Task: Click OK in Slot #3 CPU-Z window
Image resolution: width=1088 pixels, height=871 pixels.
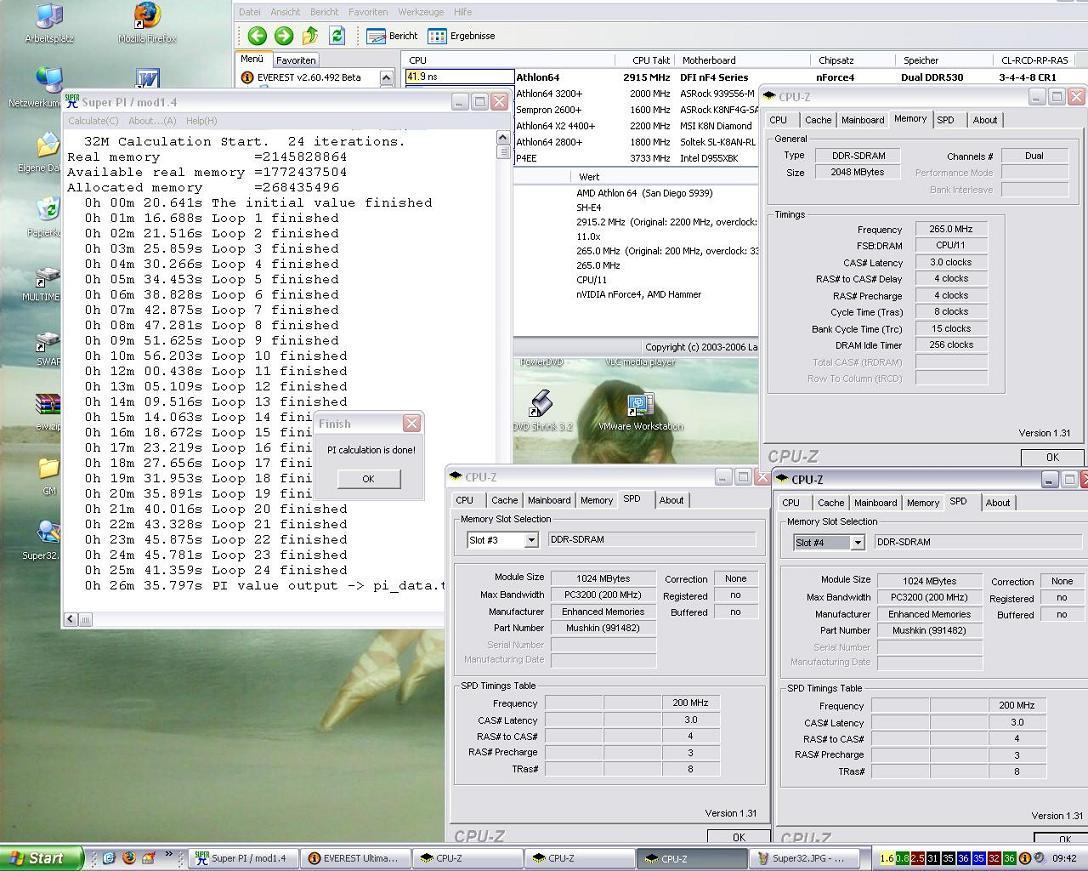Action: point(739,837)
